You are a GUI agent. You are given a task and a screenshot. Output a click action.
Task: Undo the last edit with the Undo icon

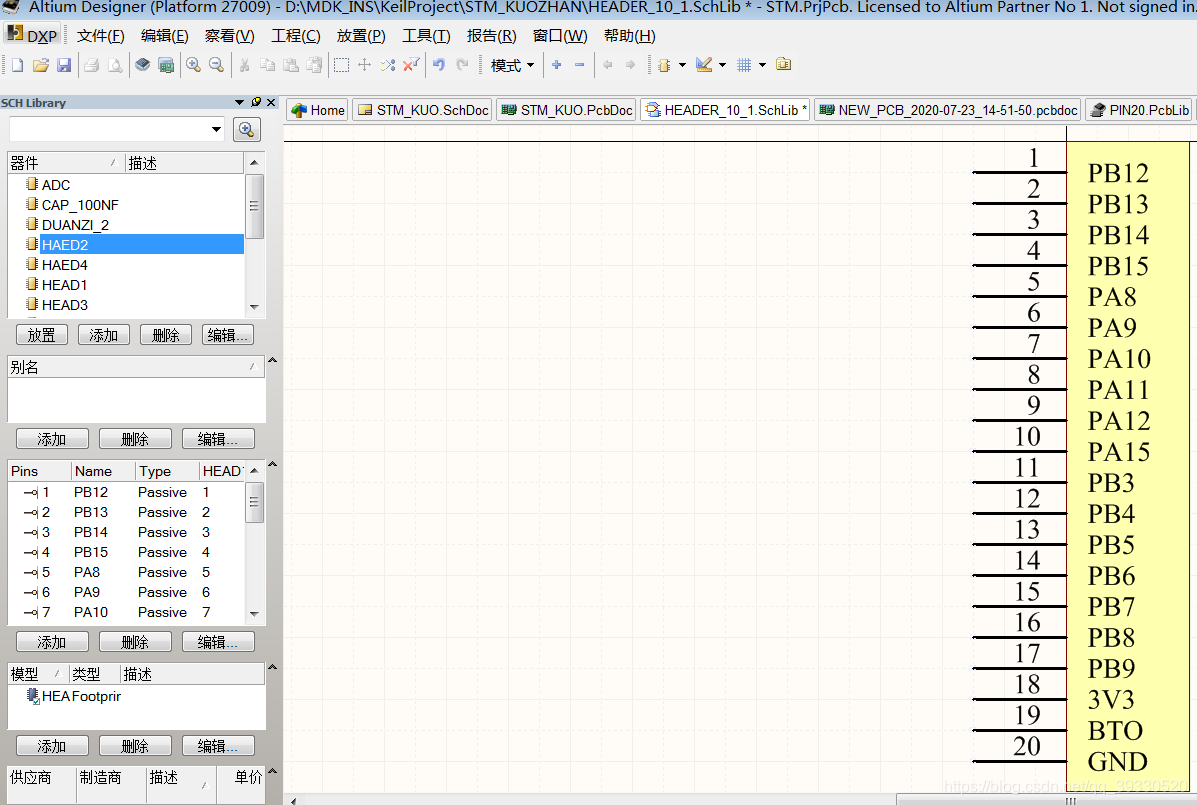[x=438, y=64]
